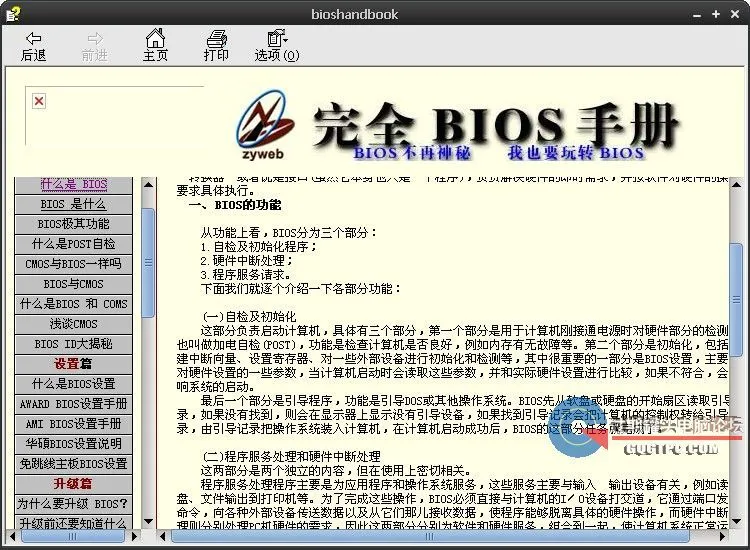Click the 完全 BIOS 手册 banner title
Image resolution: width=750 pixels, height=550 pixels.
496,124
